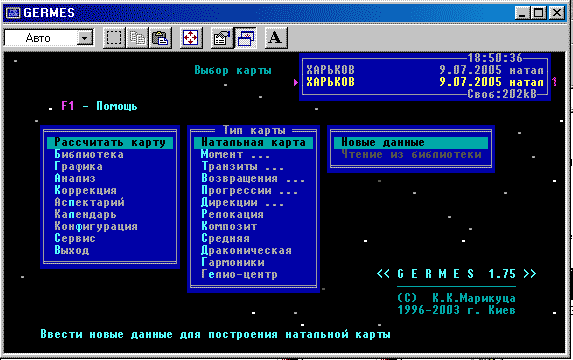Click the Font 'A' toolbar icon
The height and width of the screenshot is (360, 573).
tap(276, 38)
